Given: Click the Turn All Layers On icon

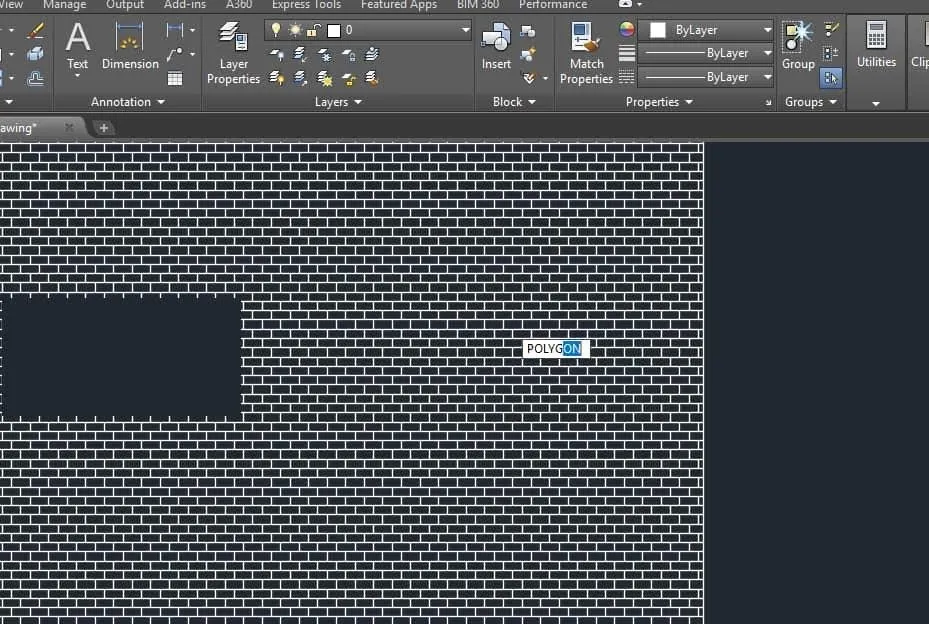Looking at the screenshot, I should [x=277, y=78].
